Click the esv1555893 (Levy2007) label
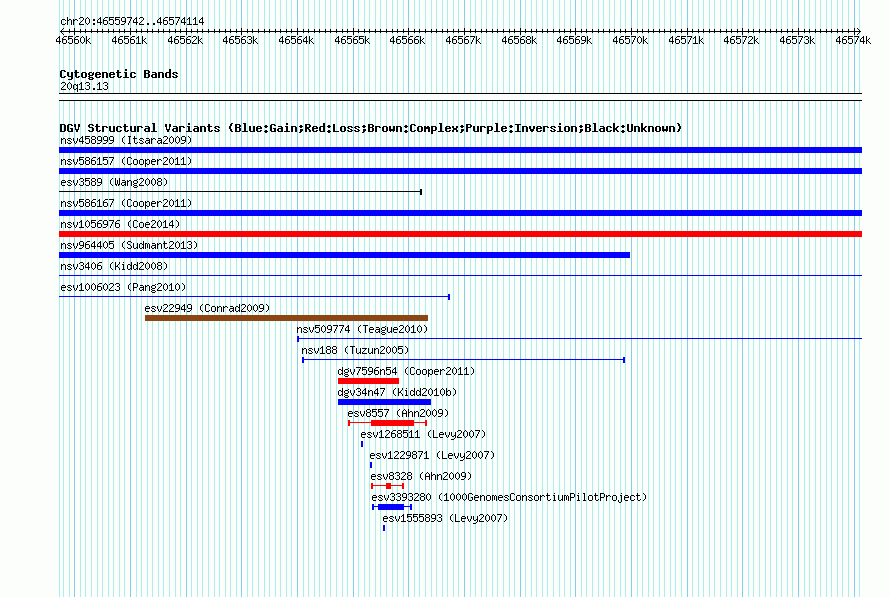Image resolution: width=890 pixels, height=597 pixels. (445, 518)
